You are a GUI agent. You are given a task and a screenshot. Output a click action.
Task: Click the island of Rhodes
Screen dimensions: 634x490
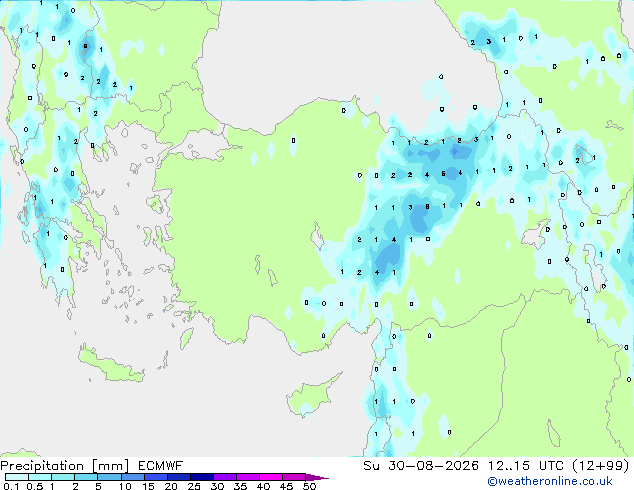186,338
